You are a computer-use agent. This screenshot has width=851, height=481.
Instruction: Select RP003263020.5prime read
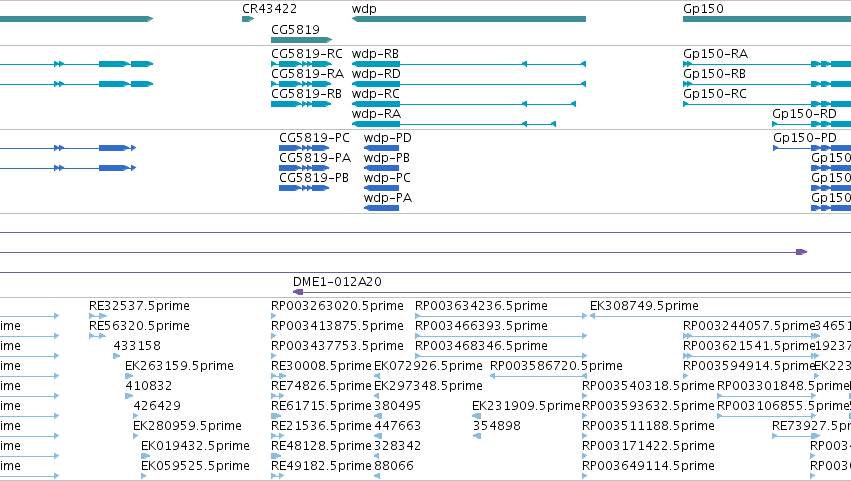click(274, 316)
